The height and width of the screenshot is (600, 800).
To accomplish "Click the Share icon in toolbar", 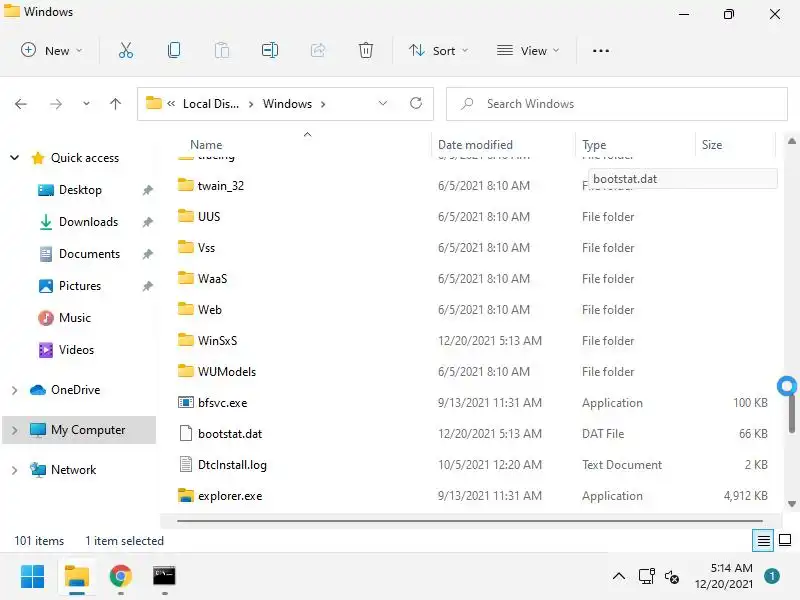I will 318,51.
